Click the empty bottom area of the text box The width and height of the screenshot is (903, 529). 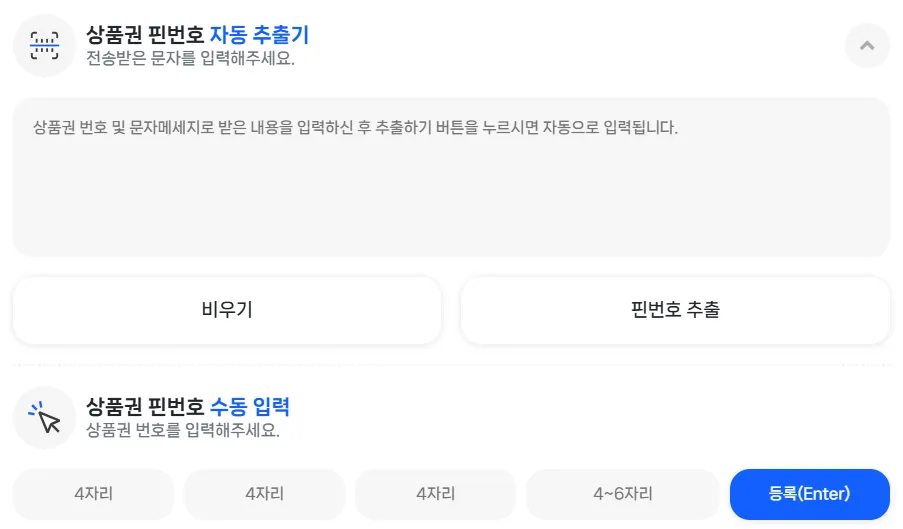pyautogui.click(x=451, y=225)
